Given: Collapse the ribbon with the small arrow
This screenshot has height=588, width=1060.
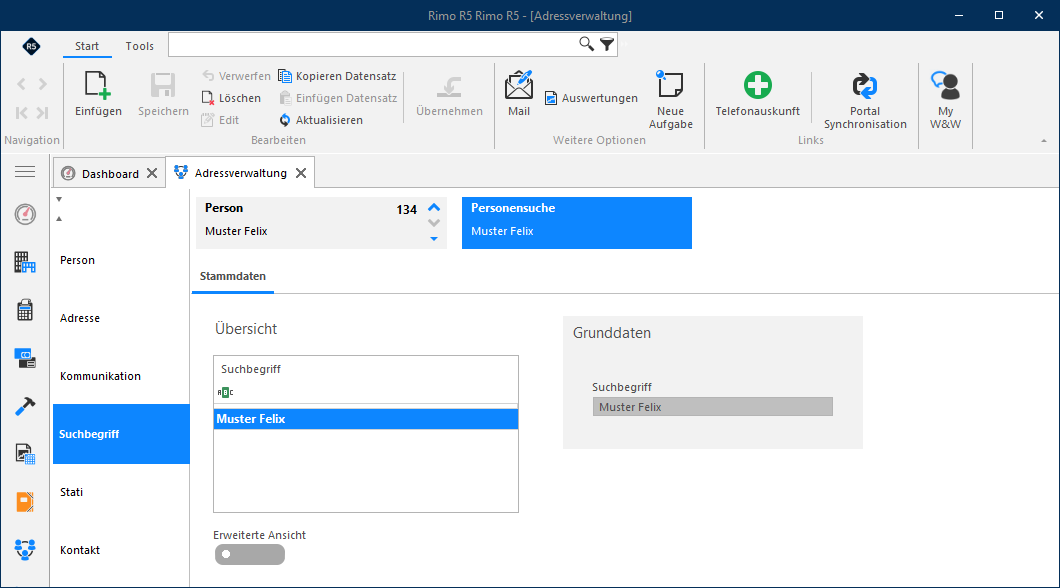Looking at the screenshot, I should [1044, 141].
